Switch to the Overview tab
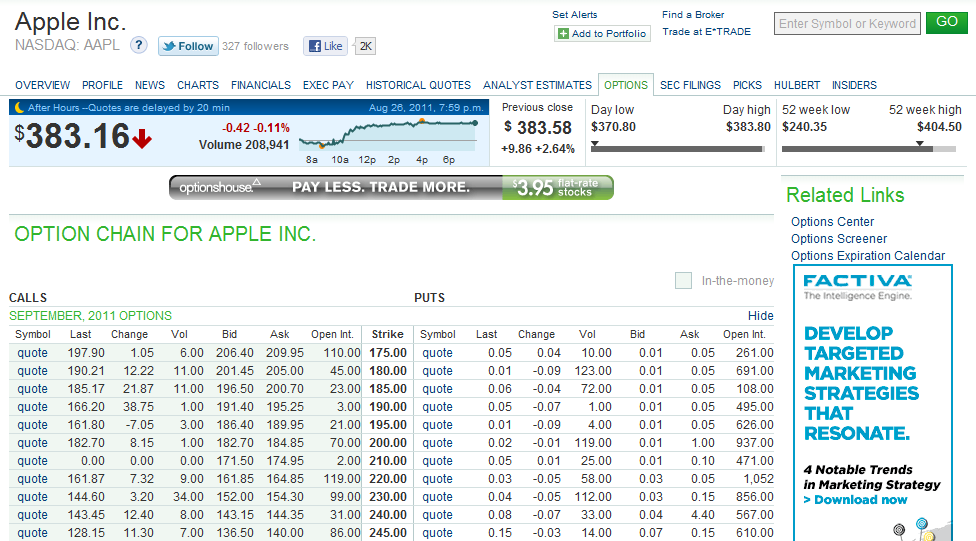976x541 pixels. tap(42, 85)
